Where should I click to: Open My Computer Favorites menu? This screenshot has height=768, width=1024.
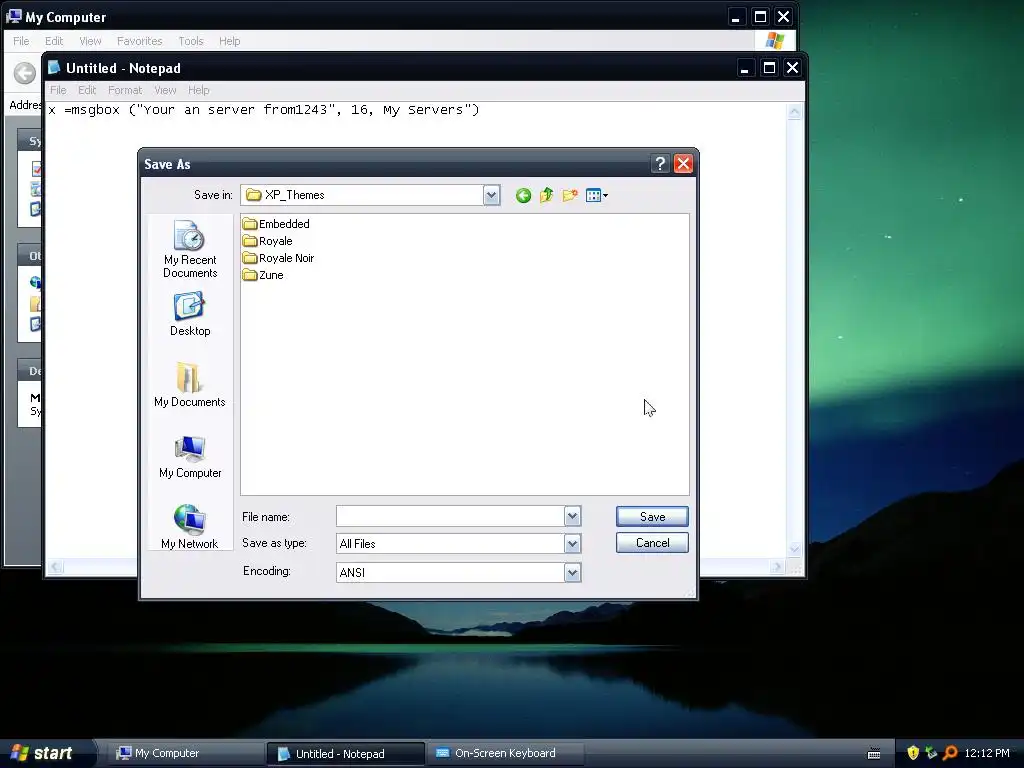tap(139, 41)
